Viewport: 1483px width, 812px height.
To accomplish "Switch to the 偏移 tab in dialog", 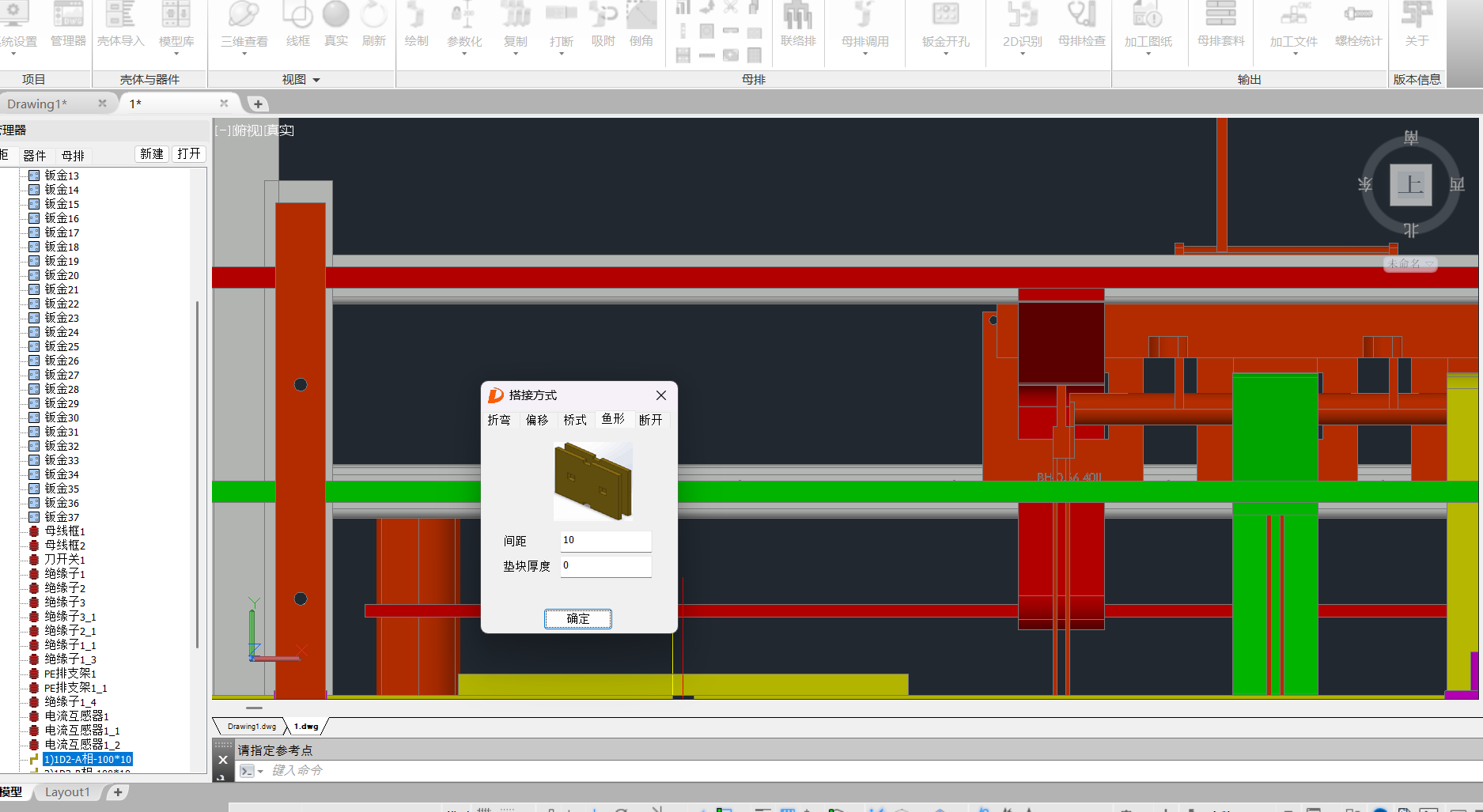I will coord(537,420).
